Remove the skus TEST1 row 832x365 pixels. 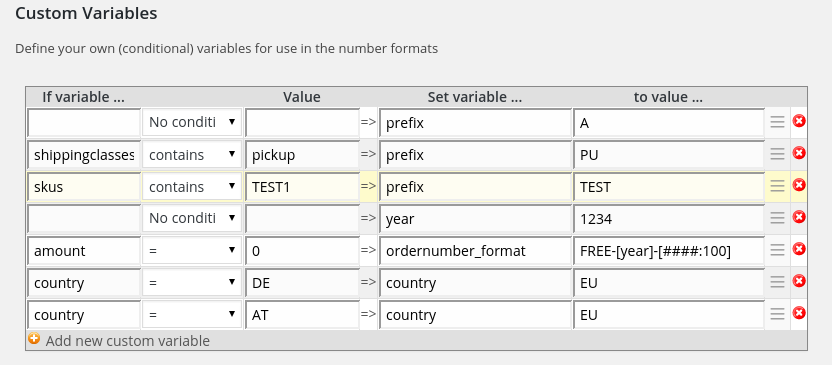[x=799, y=185]
